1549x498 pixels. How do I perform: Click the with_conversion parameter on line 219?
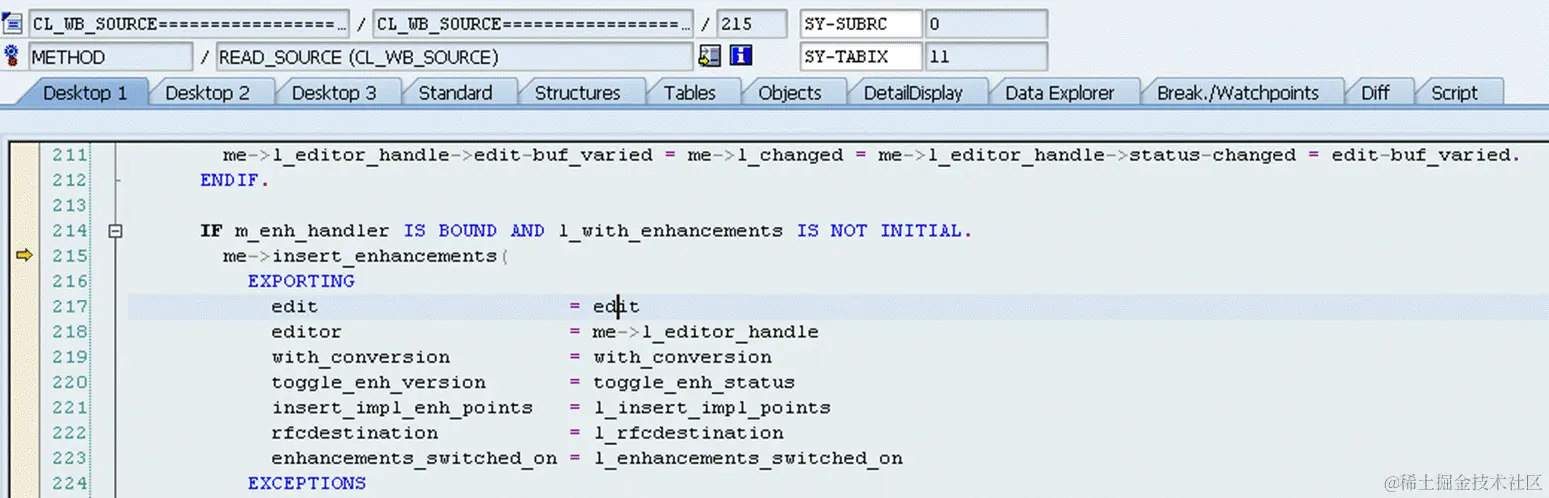pyautogui.click(x=360, y=357)
